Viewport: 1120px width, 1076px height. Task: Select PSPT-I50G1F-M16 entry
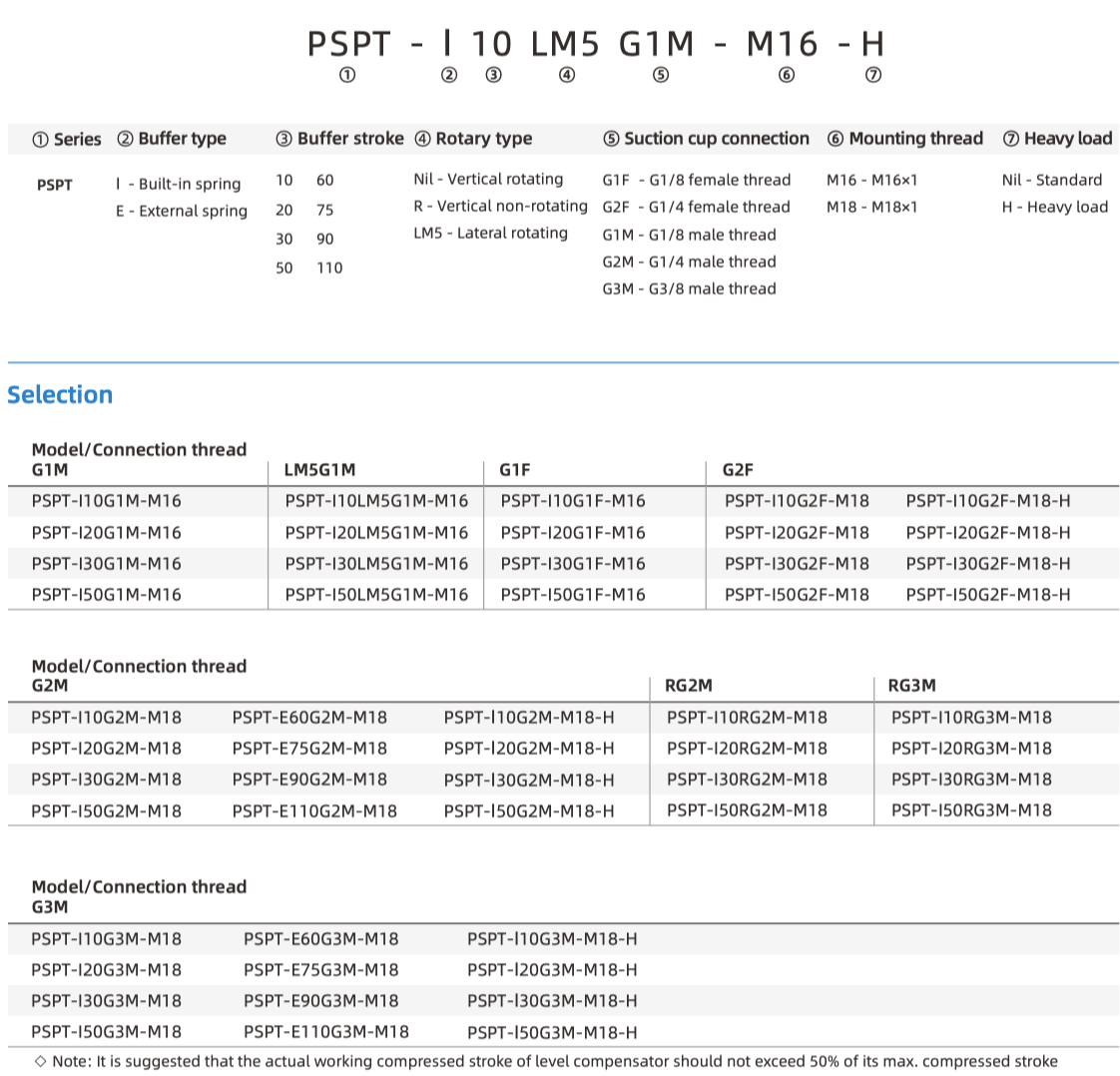pos(573,595)
